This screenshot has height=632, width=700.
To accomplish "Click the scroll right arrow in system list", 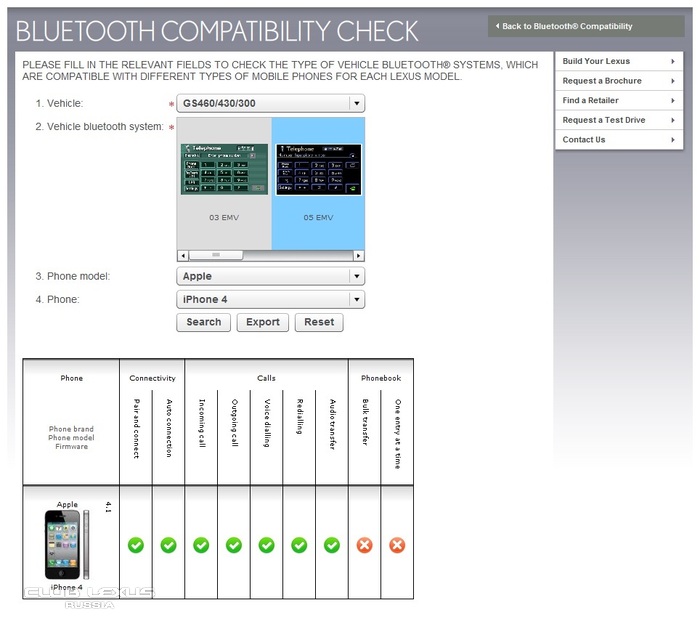I will (359, 255).
